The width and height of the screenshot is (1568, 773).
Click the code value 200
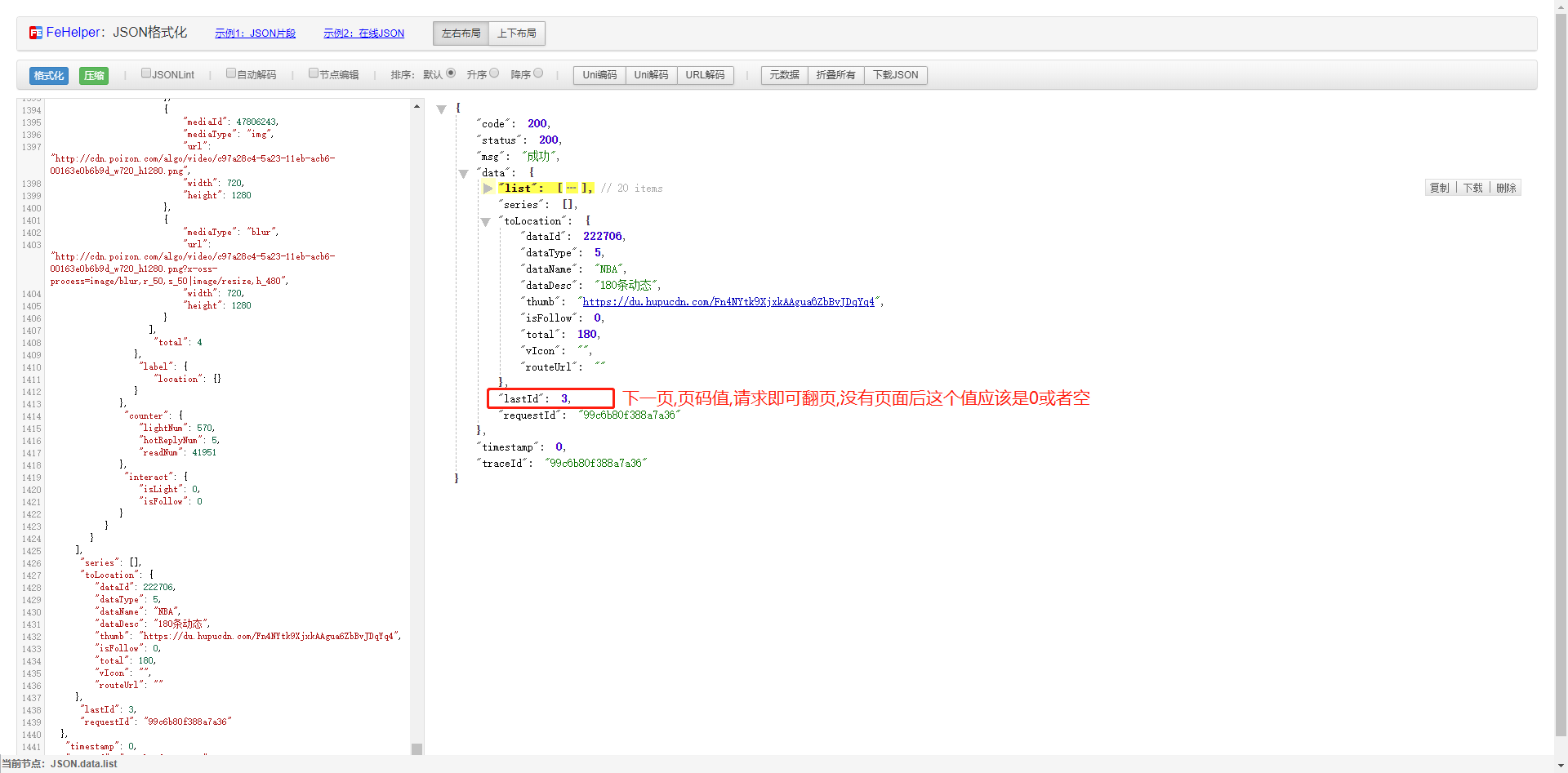537,124
